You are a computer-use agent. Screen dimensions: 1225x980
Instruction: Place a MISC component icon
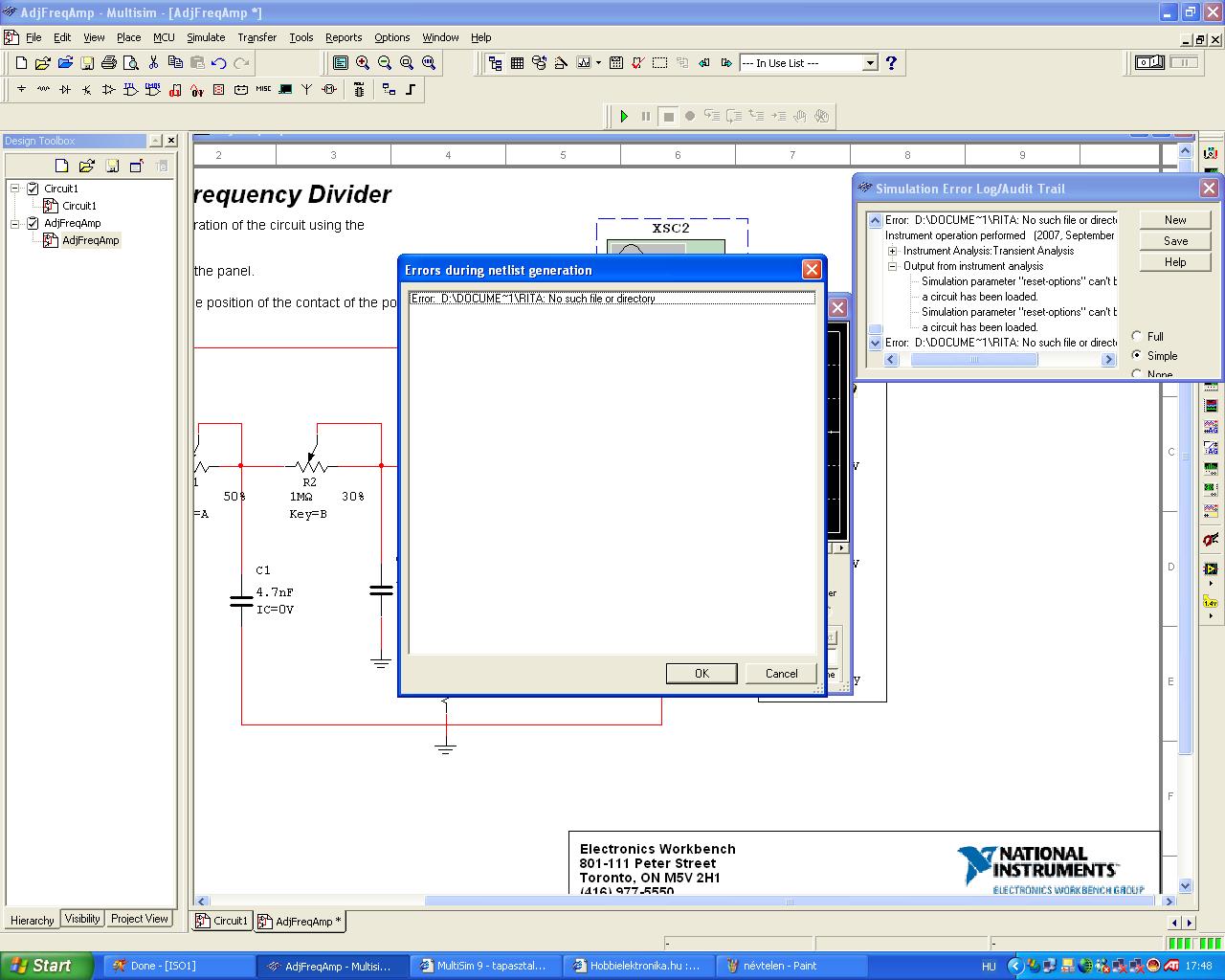point(263,89)
